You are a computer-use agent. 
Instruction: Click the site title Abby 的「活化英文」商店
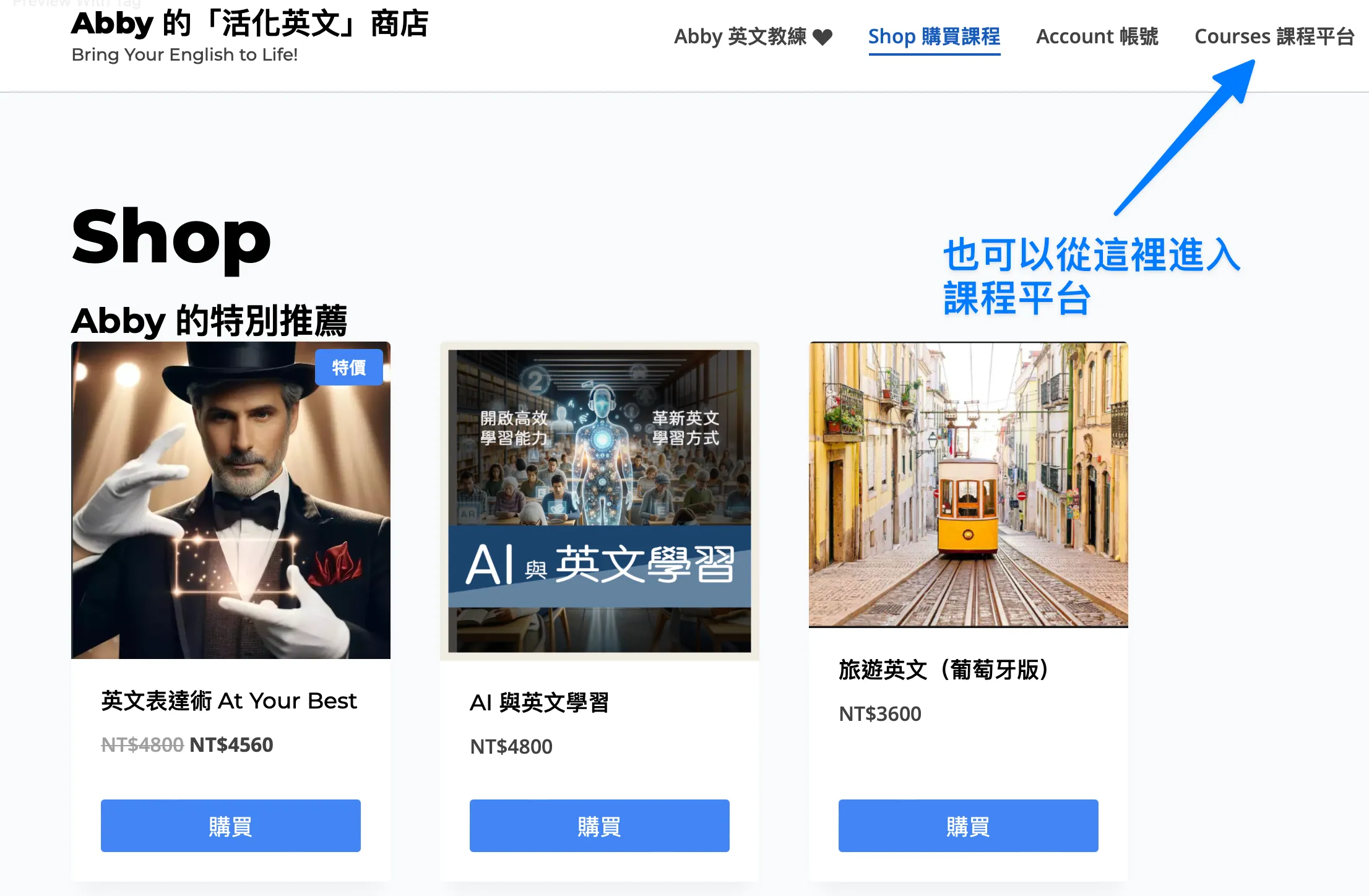(250, 24)
